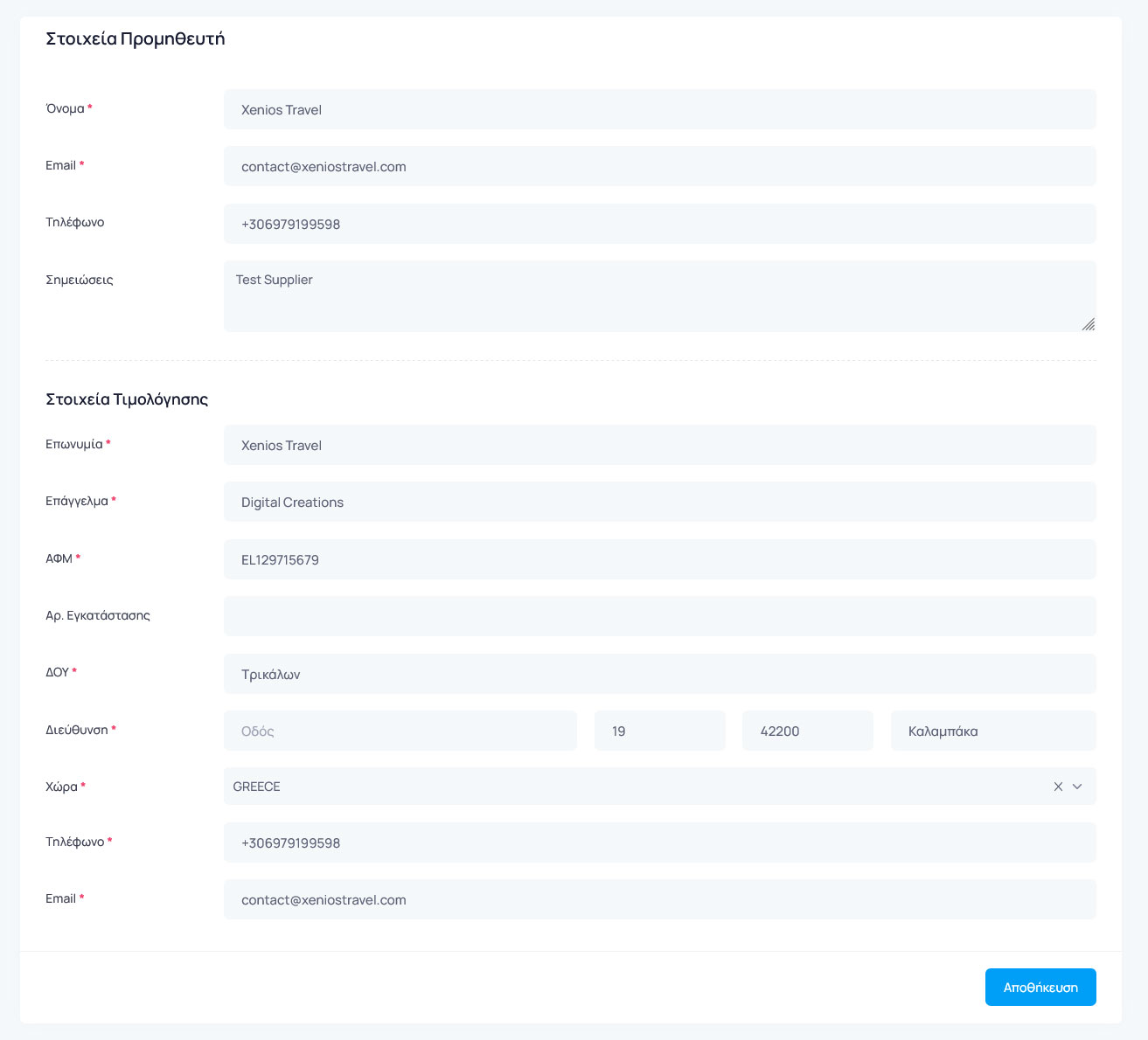The width and height of the screenshot is (1148, 1040).
Task: Edit the billing Email field at bottom
Action: point(659,900)
